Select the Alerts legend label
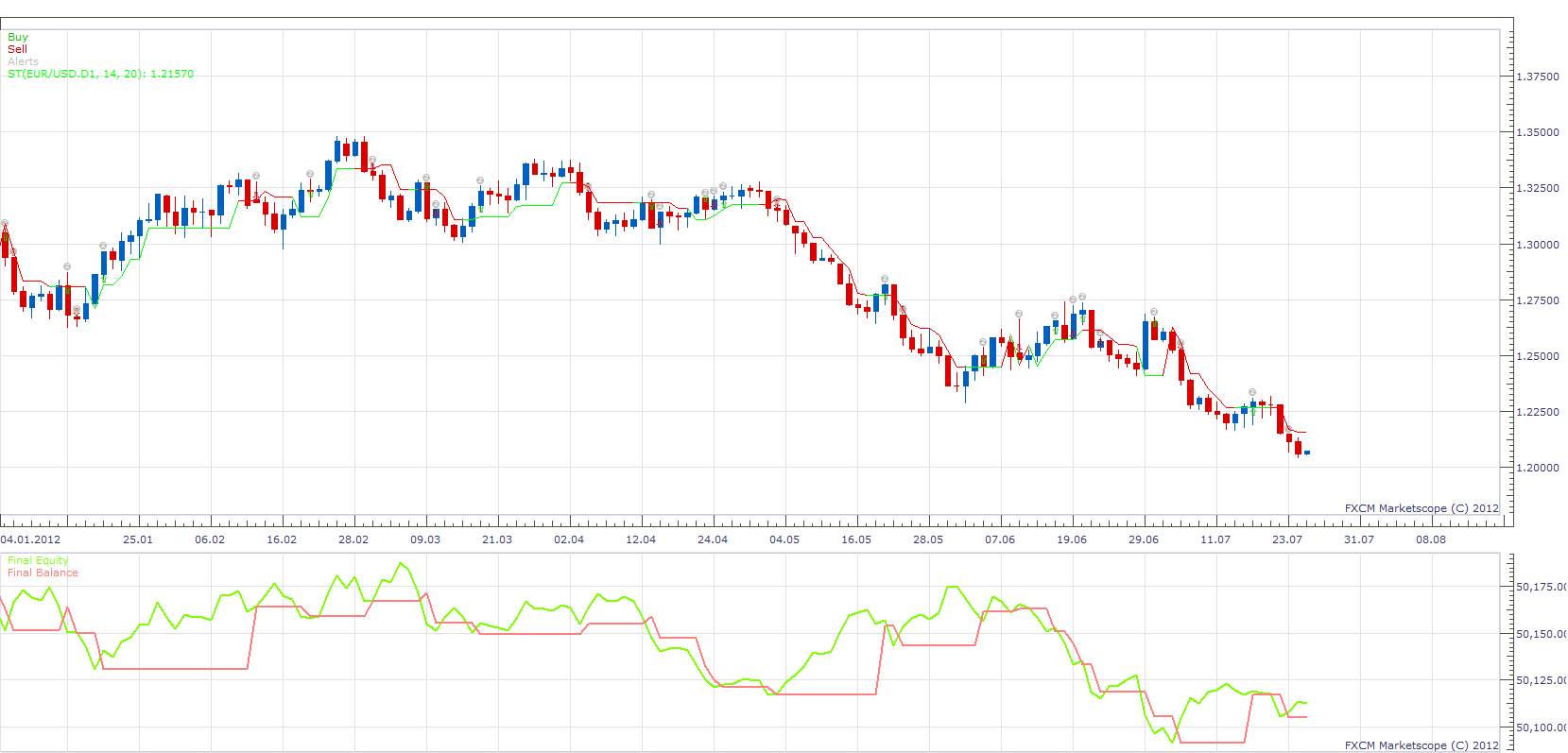Image resolution: width=1568 pixels, height=753 pixels. (24, 61)
